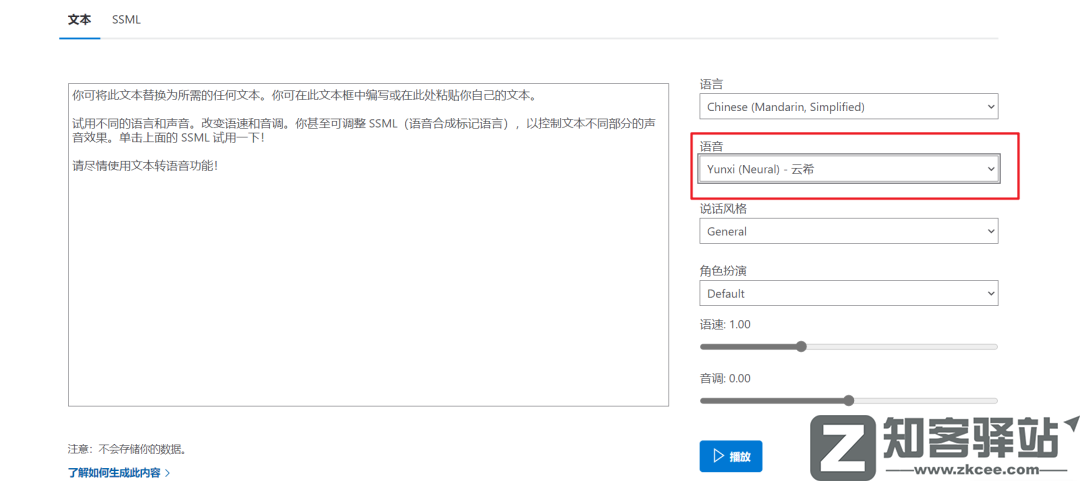The image size is (1080, 481).
Task: Click the arrow on the Yunxi voice box
Action: coord(990,170)
